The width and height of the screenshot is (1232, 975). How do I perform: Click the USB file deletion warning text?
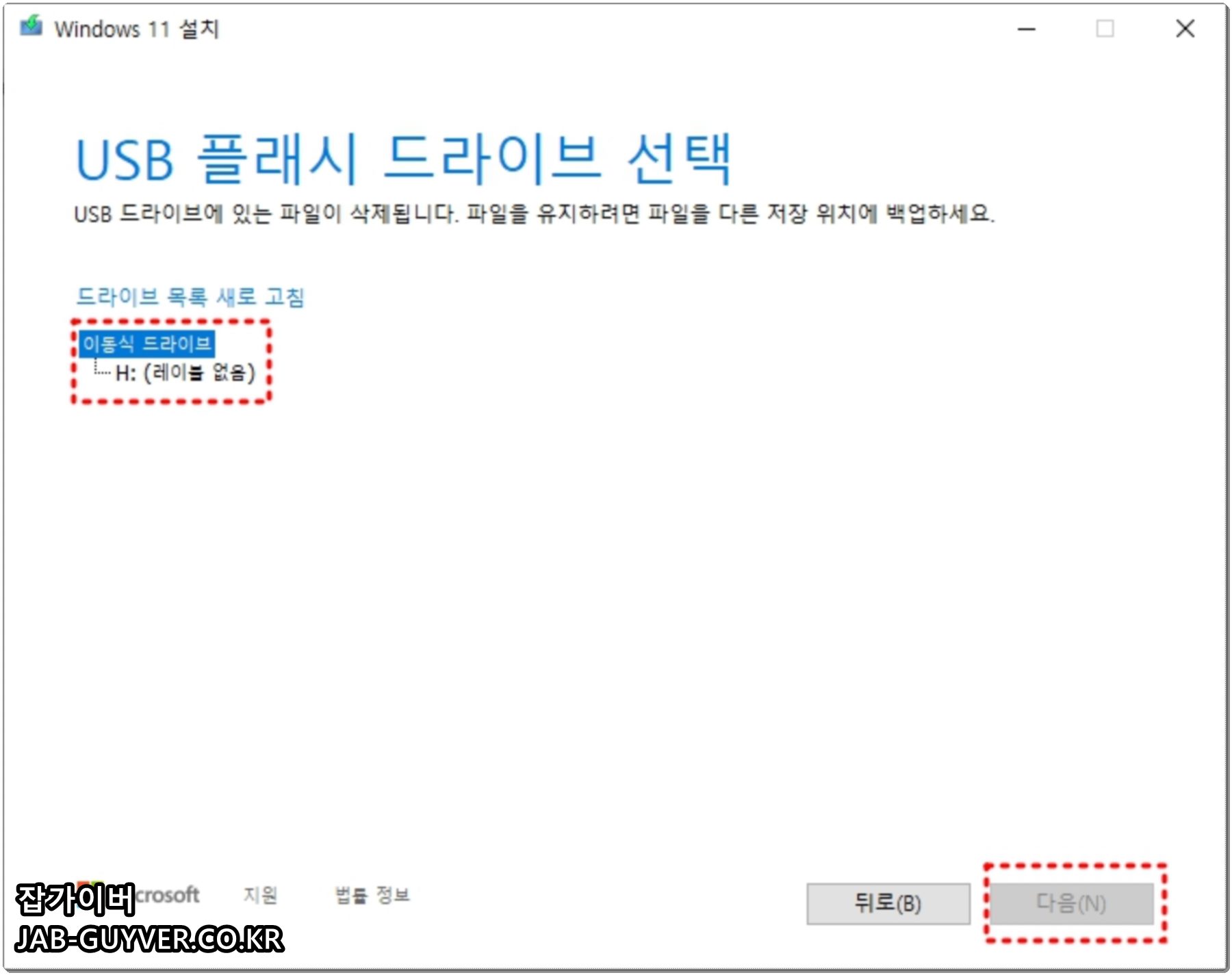click(534, 213)
